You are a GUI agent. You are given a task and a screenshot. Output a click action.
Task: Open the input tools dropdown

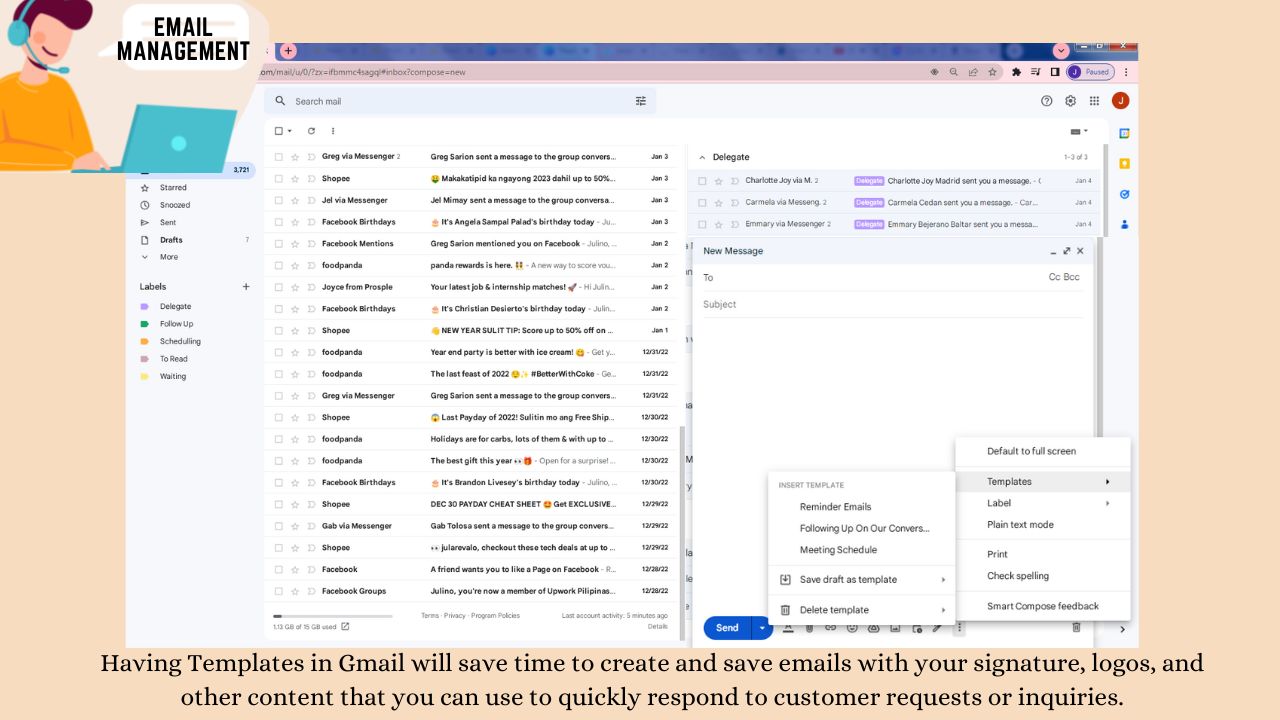pos(1079,131)
